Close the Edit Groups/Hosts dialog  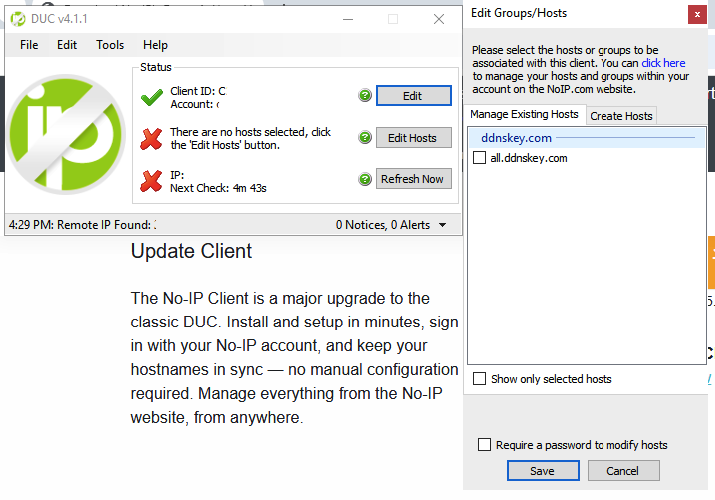(x=697, y=15)
